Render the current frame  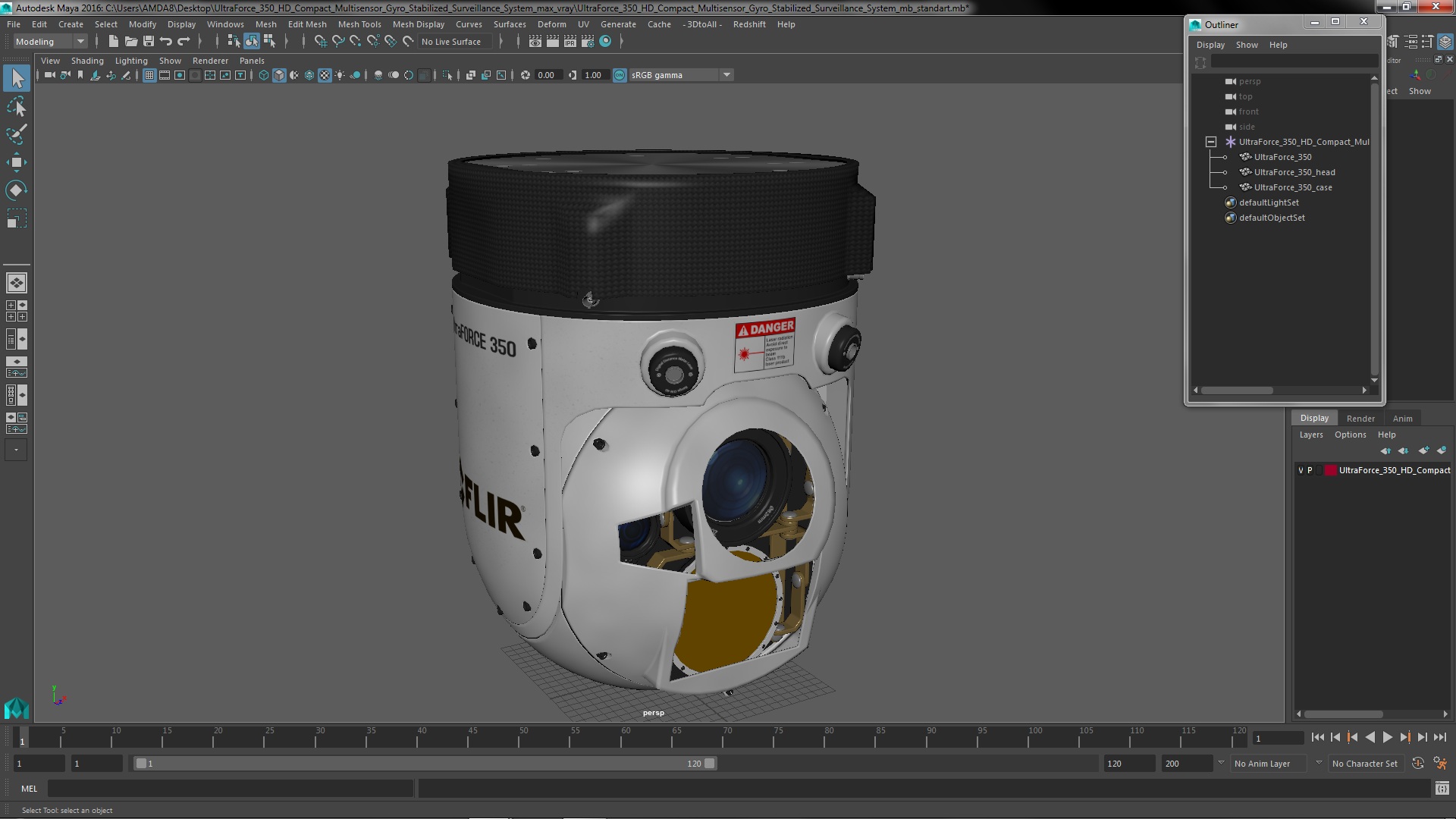[x=553, y=42]
